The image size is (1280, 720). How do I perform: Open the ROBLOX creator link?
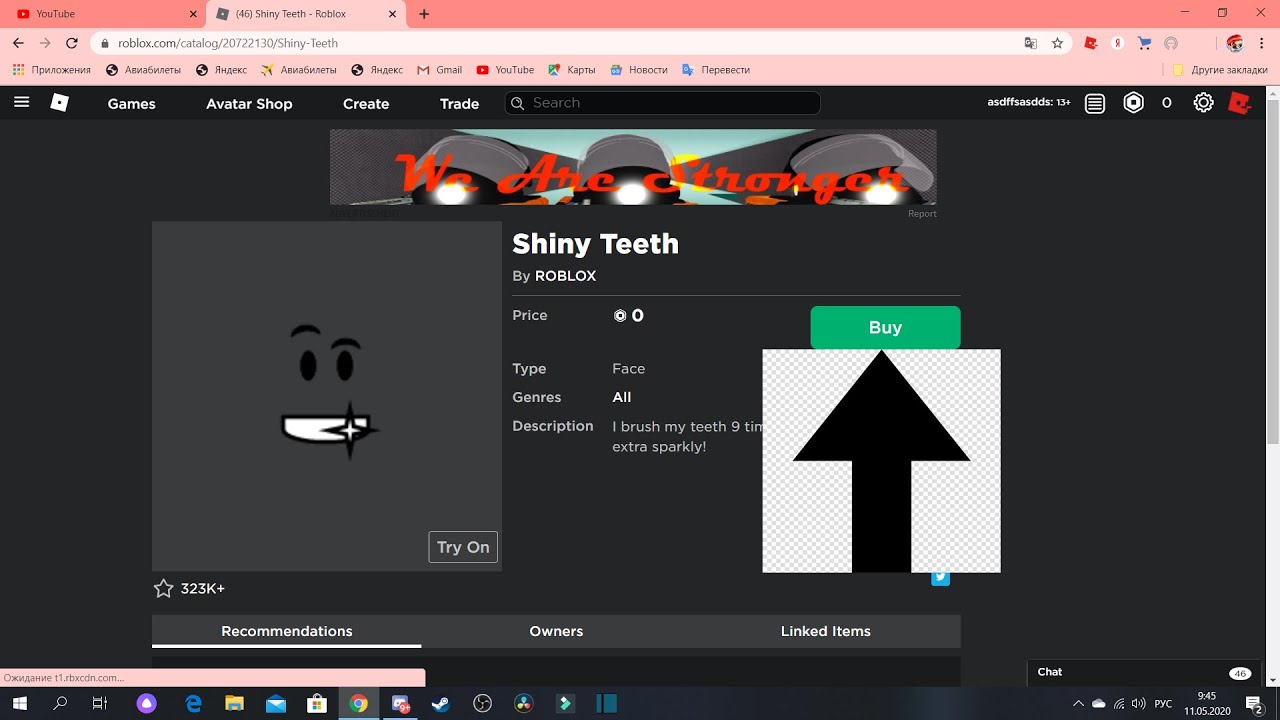565,276
